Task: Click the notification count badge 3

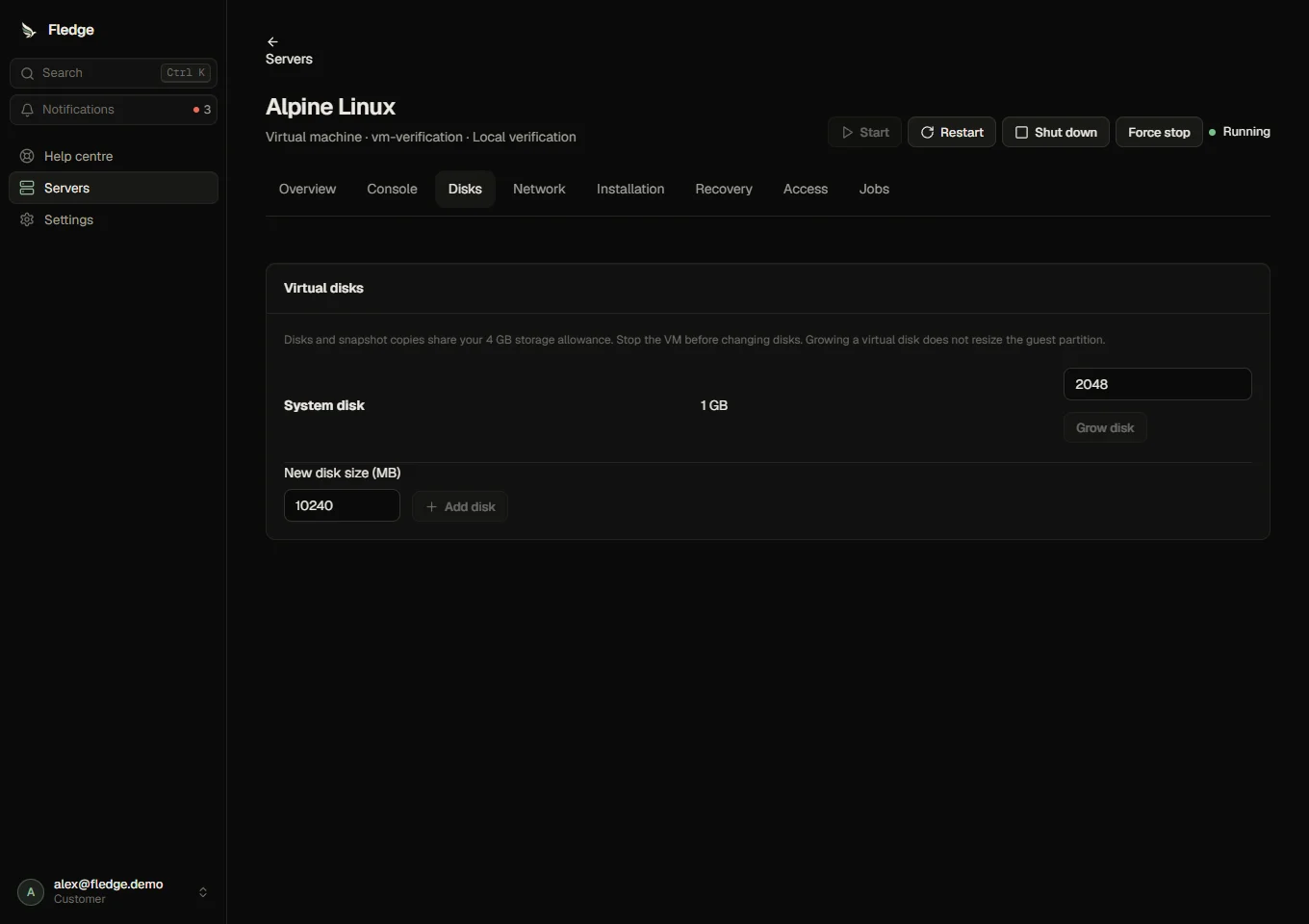Action: [202, 110]
